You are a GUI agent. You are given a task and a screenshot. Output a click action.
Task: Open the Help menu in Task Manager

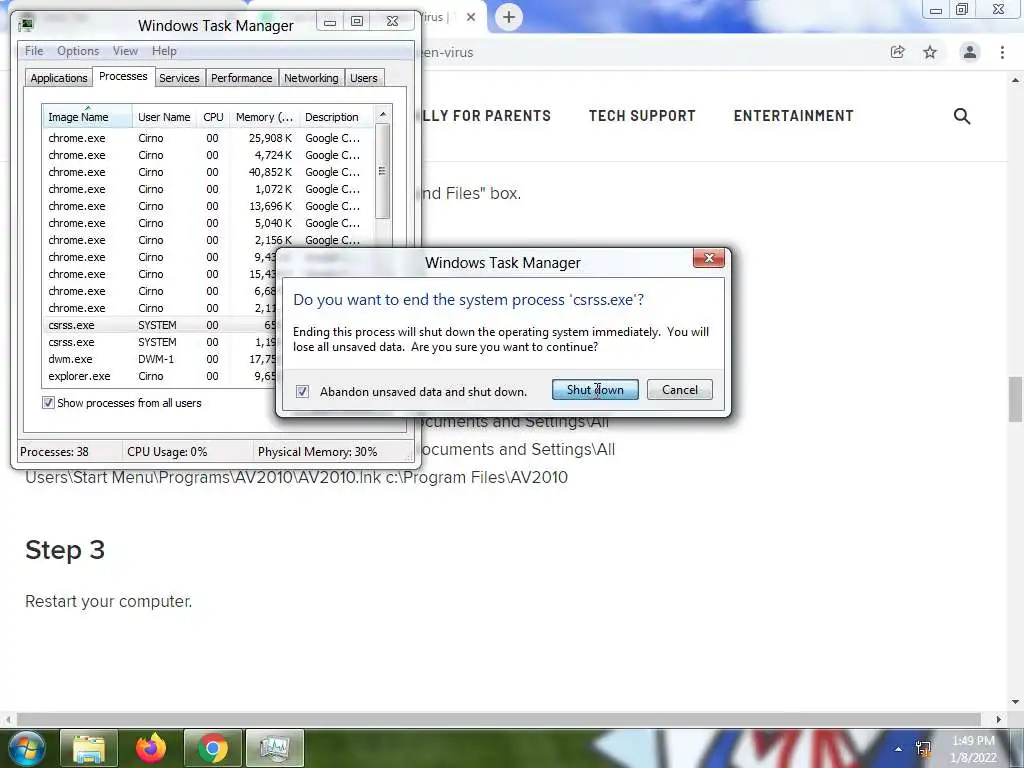164,51
